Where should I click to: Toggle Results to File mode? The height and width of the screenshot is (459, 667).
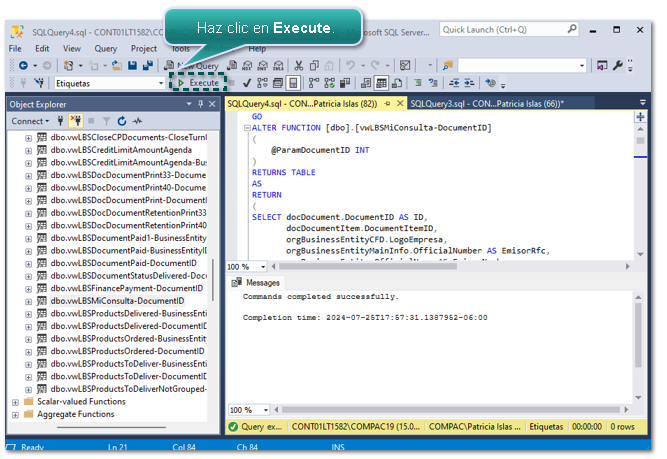coord(397,83)
